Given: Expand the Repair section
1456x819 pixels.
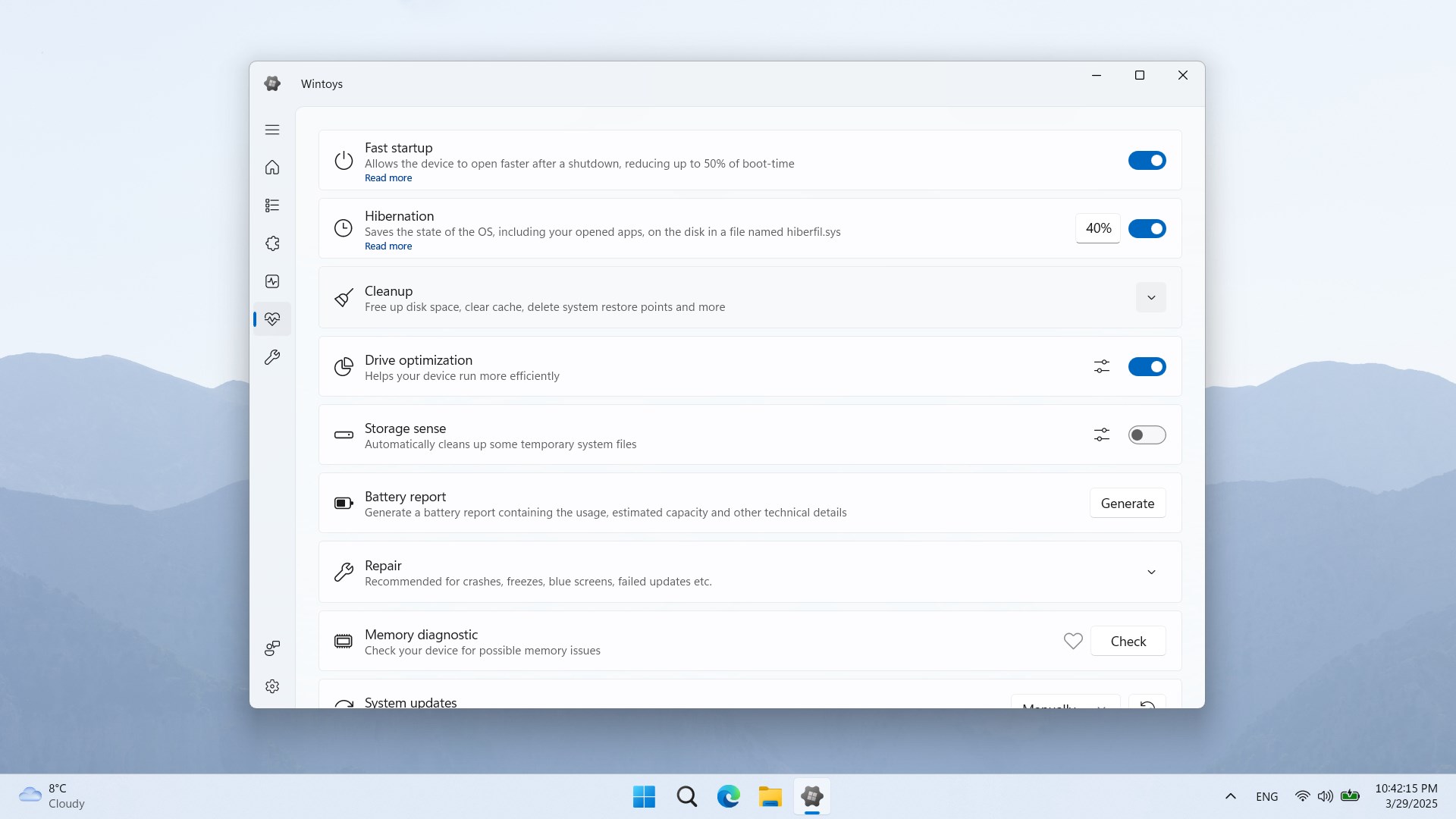Looking at the screenshot, I should coord(1150,572).
